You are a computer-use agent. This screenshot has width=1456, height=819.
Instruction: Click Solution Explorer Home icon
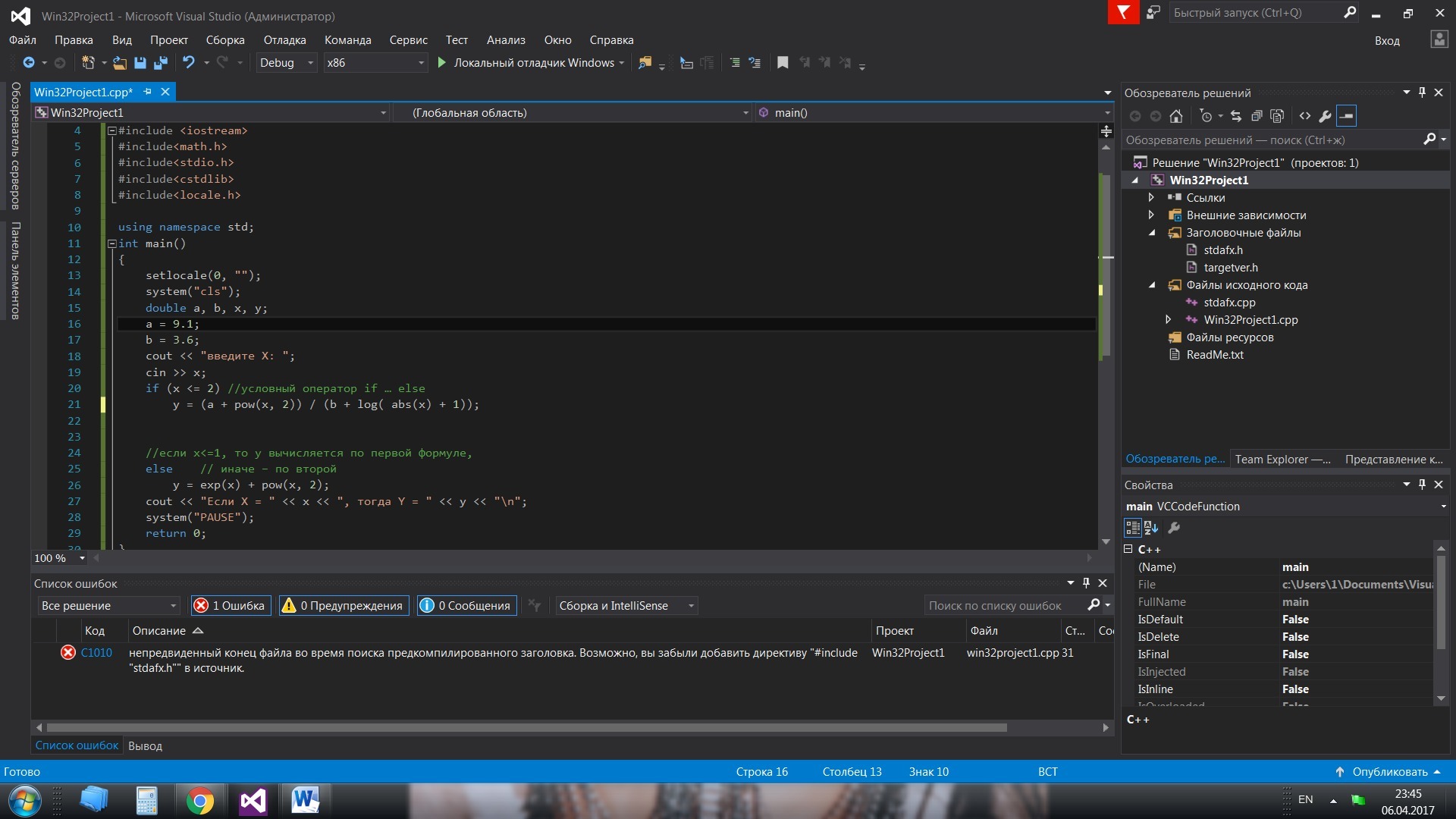pyautogui.click(x=1176, y=116)
